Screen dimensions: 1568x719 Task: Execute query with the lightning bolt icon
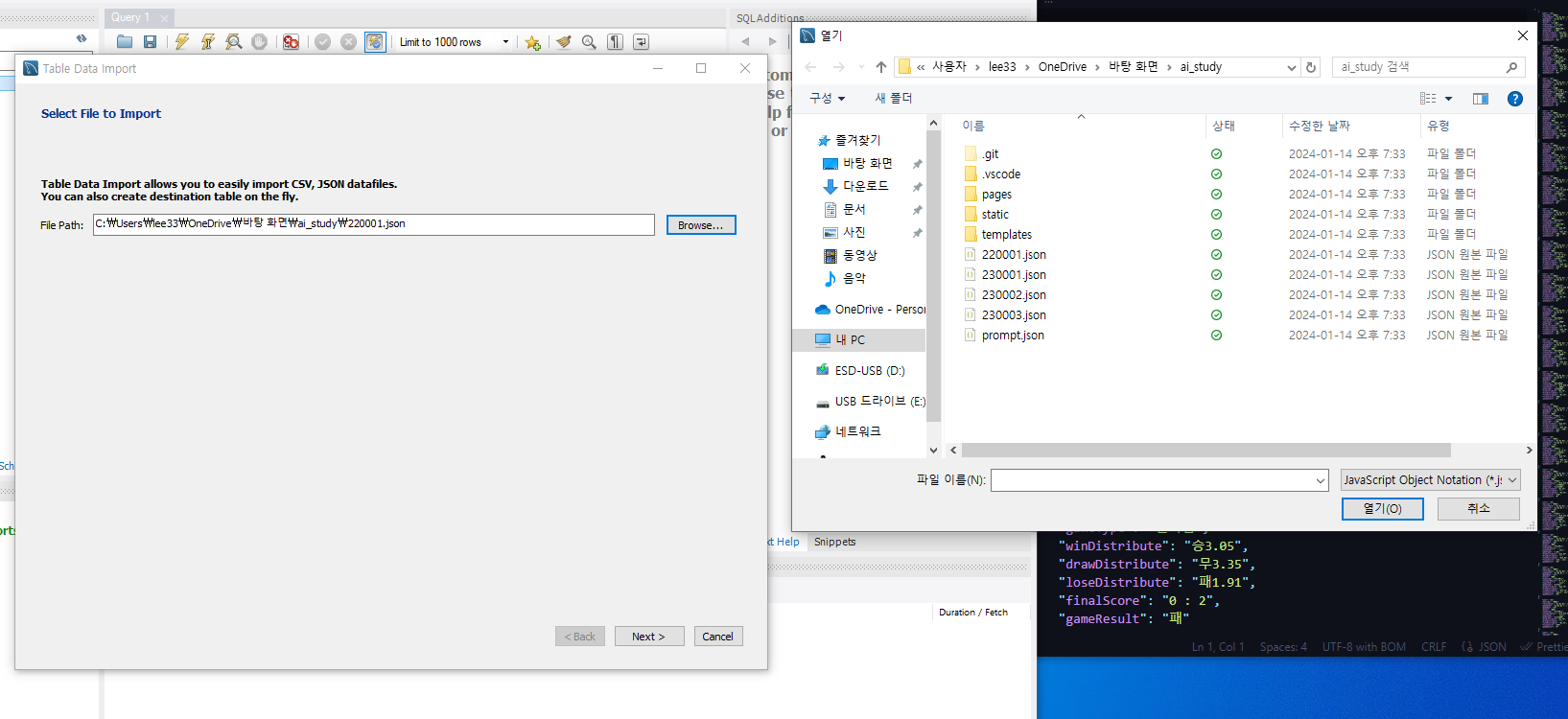[x=181, y=41]
